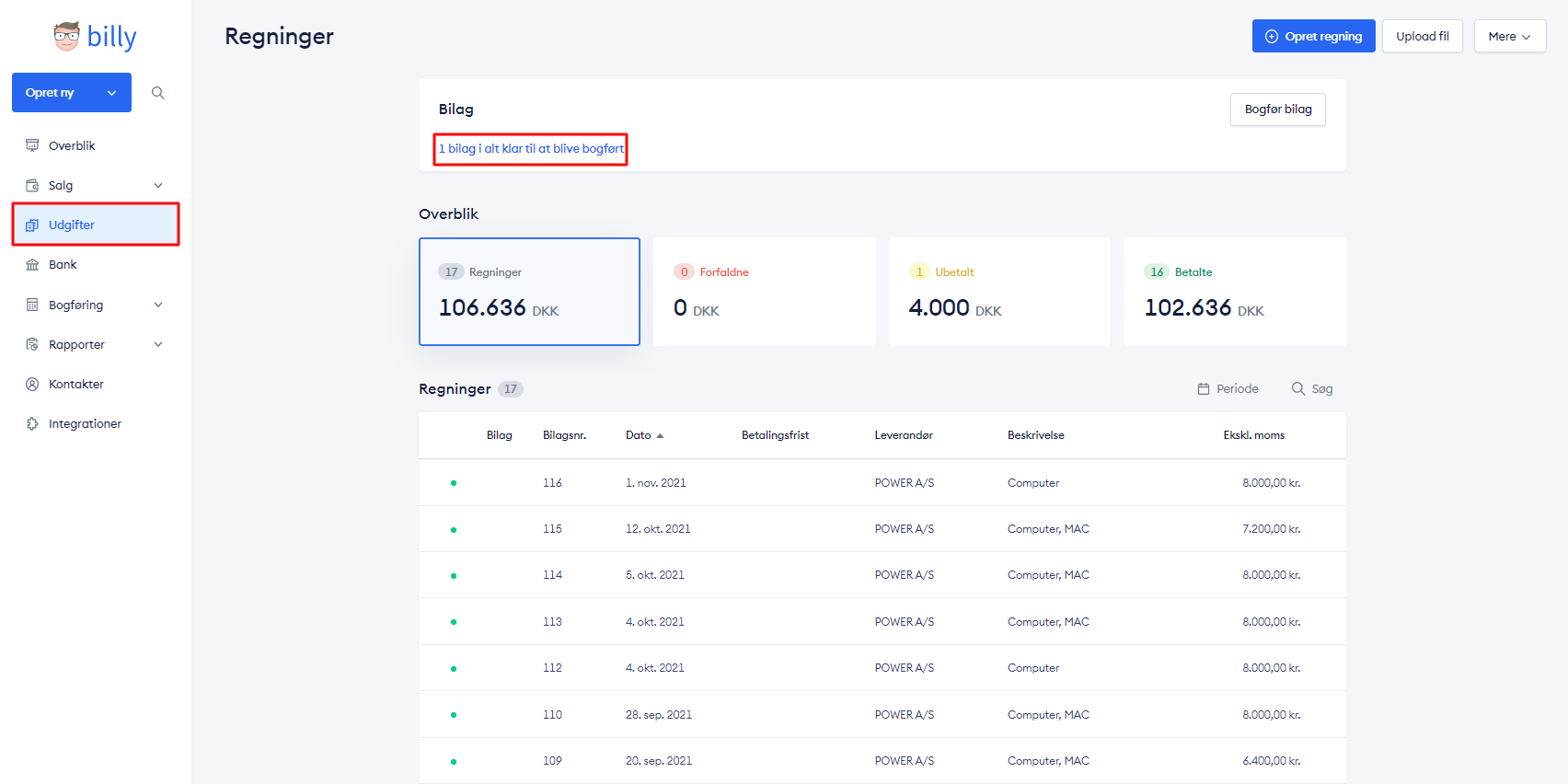The height and width of the screenshot is (784, 1568).
Task: Click the Bilag column header
Action: click(x=500, y=435)
